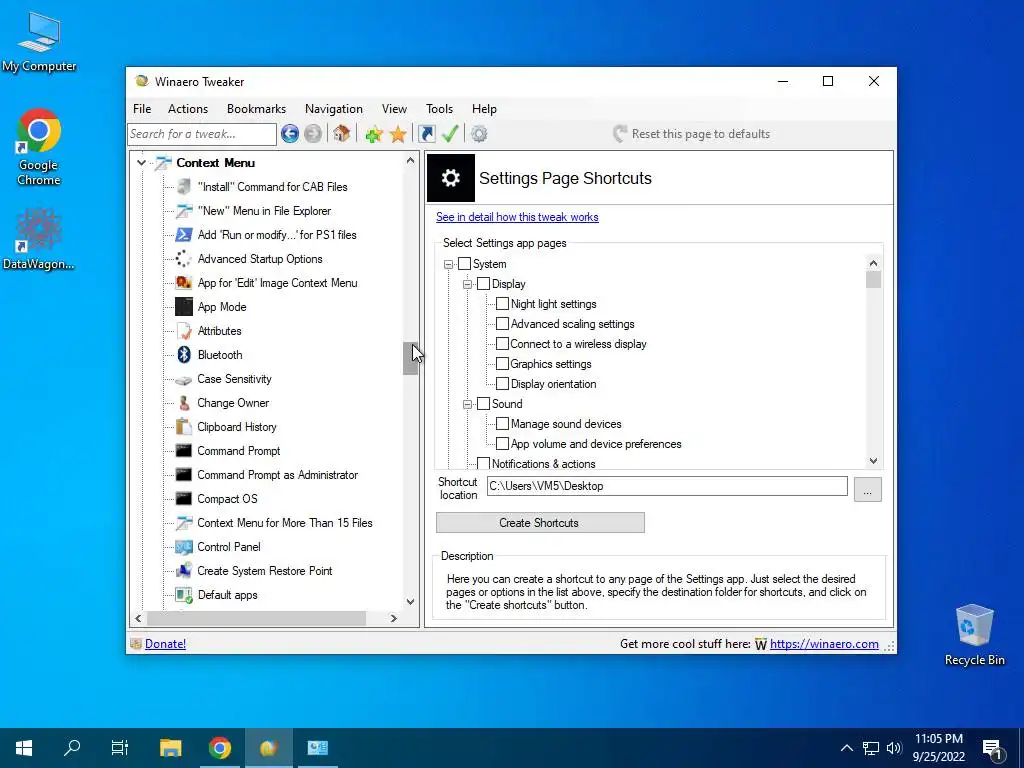
Task: Select Case Sensitivity in the tree
Action: [234, 379]
